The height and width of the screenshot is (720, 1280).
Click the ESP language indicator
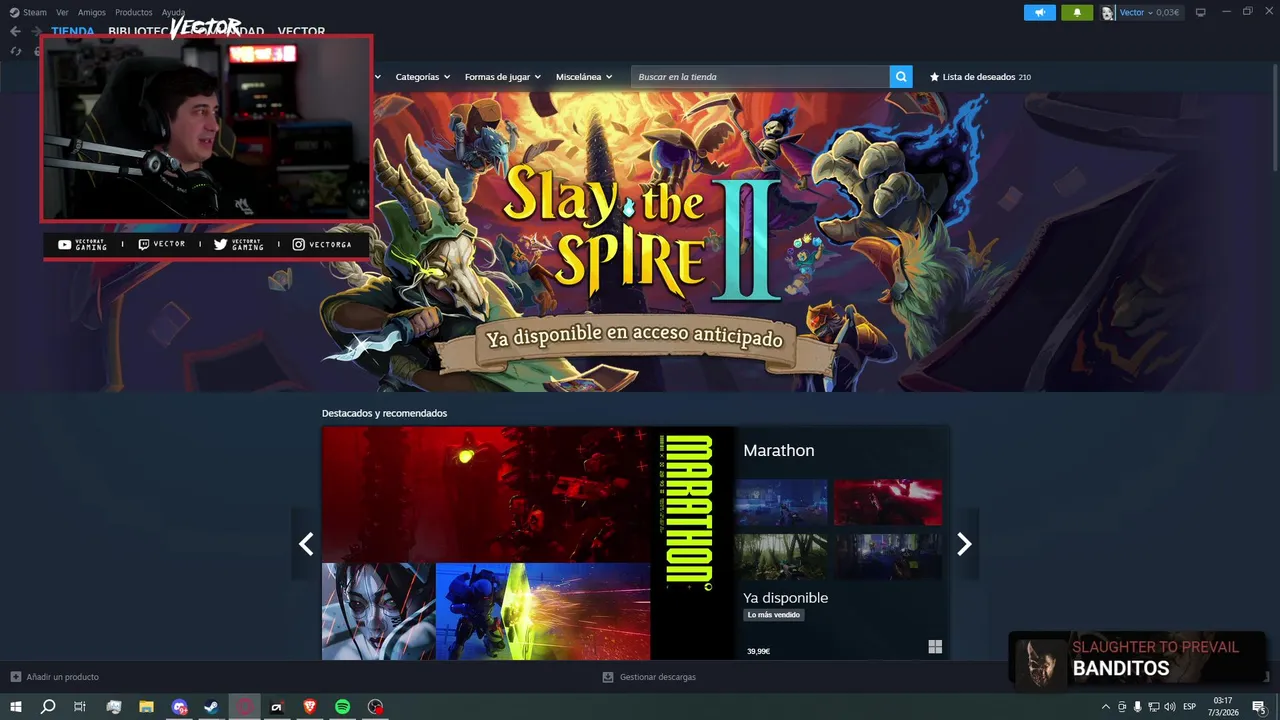1189,707
